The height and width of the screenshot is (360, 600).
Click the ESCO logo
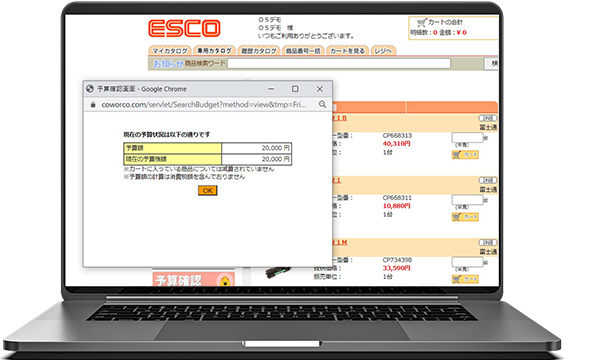184,29
